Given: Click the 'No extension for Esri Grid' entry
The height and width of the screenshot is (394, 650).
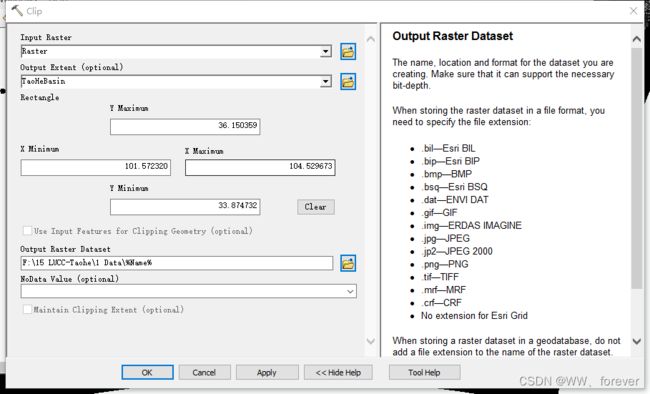Looking at the screenshot, I should point(474,316).
